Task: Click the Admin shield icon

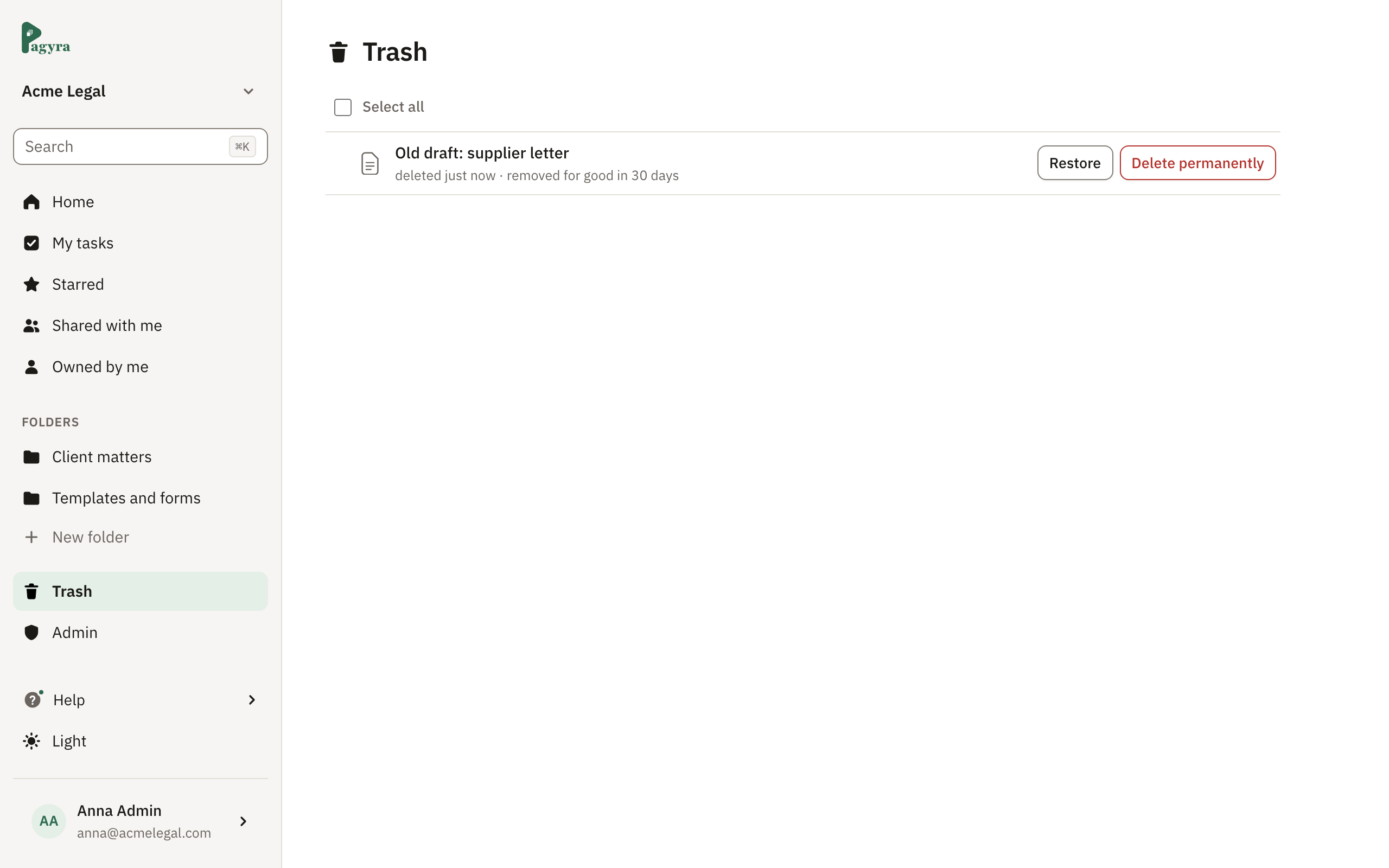Action: pos(31,633)
